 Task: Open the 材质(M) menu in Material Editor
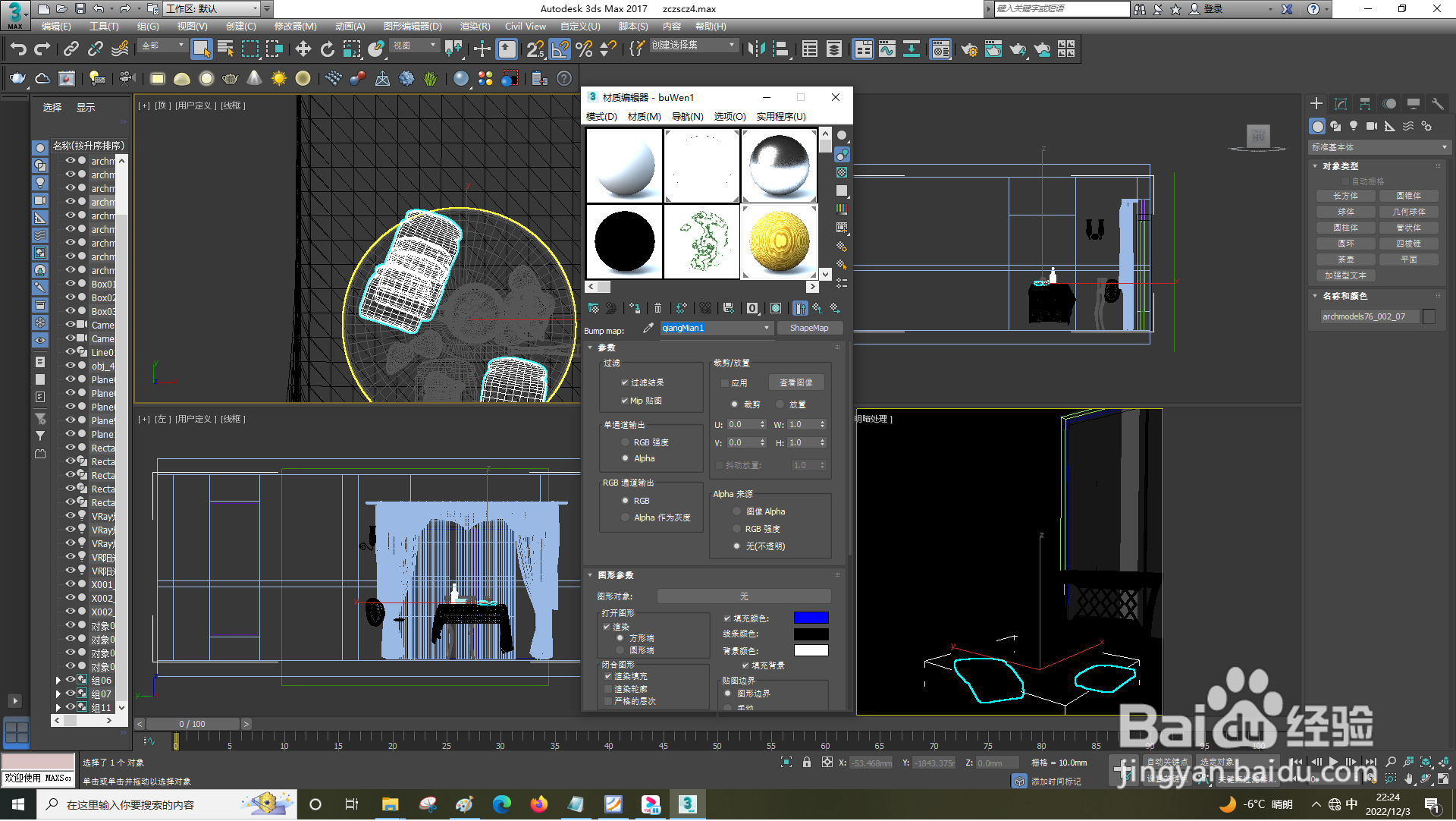coord(645,117)
